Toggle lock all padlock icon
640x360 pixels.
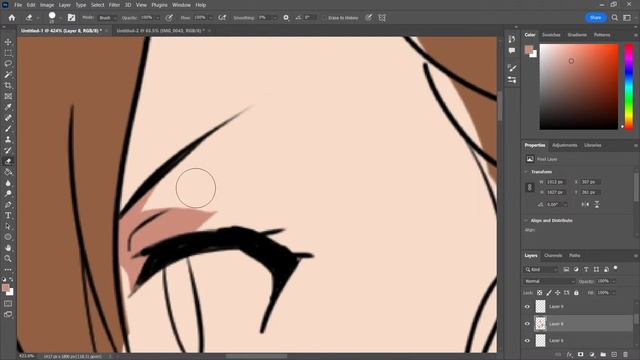576,293
